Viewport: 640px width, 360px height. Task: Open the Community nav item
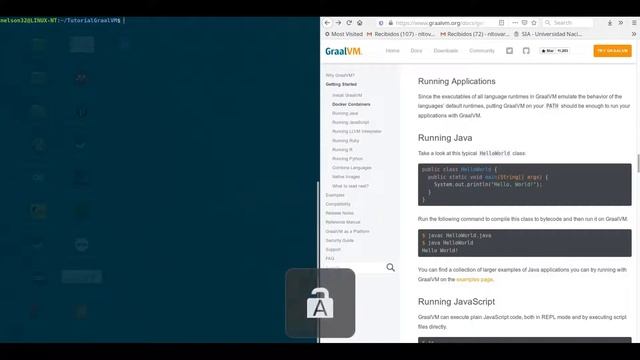click(x=482, y=51)
